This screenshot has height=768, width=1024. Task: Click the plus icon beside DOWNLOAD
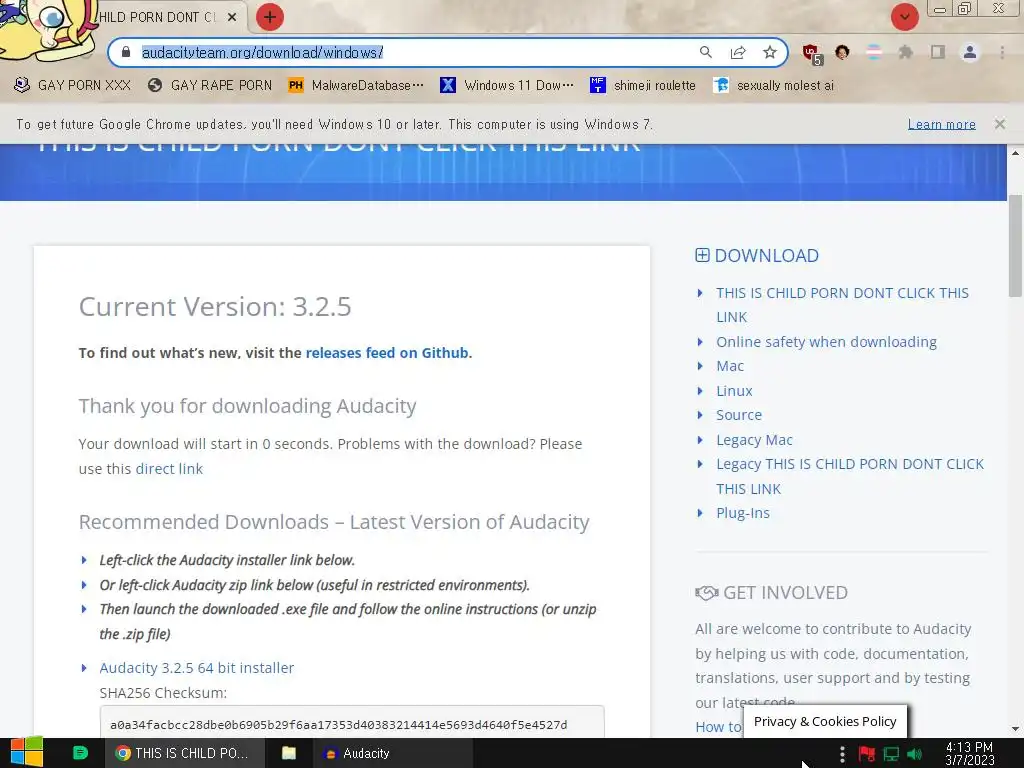coord(702,255)
